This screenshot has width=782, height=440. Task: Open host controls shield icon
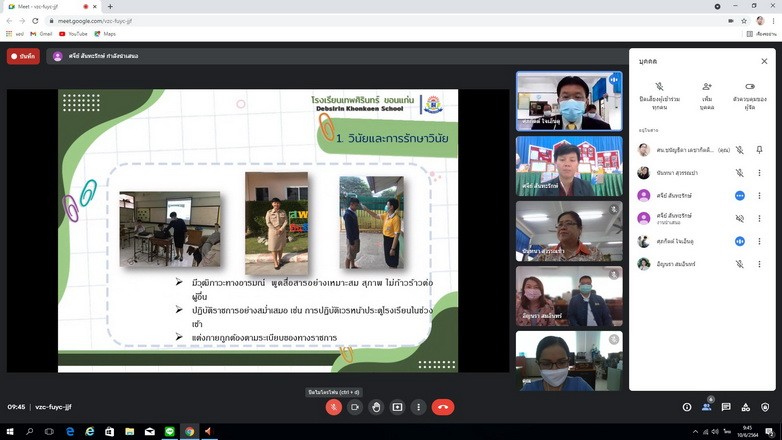pyautogui.click(x=765, y=407)
